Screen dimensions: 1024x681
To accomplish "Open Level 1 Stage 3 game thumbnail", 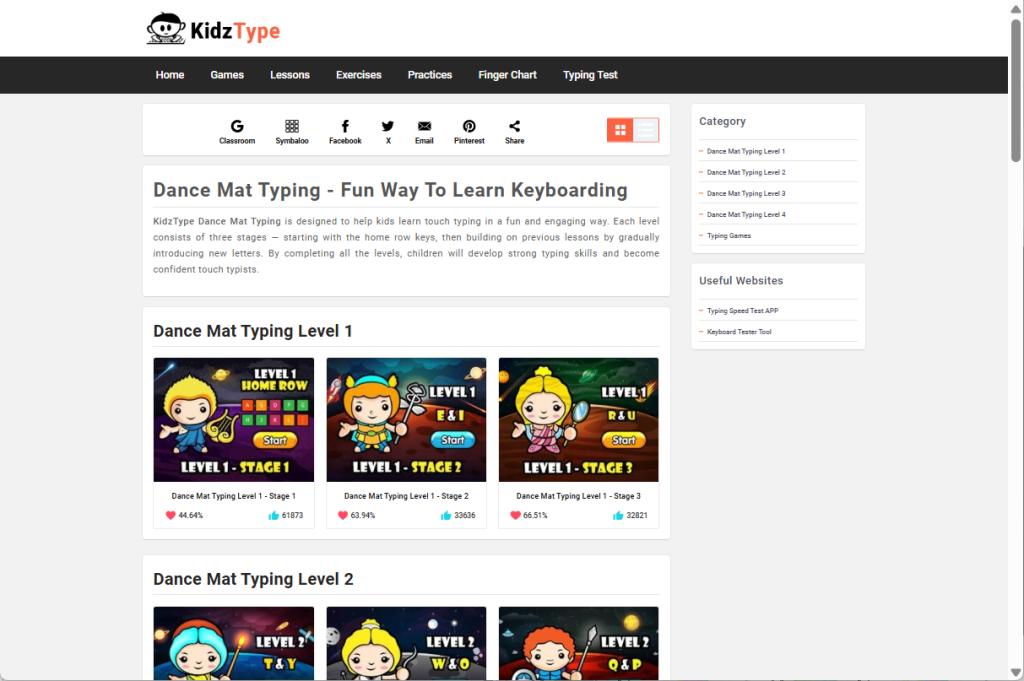I will coord(578,420).
